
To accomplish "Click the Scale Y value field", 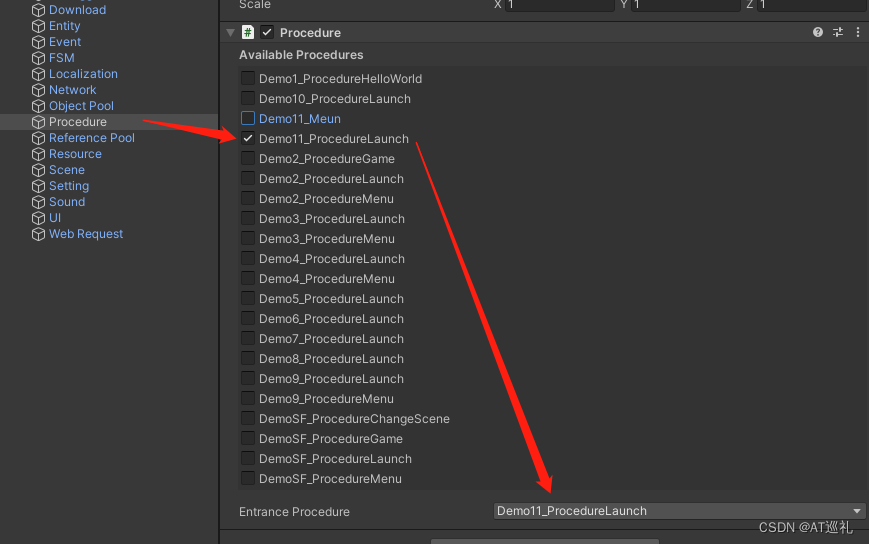I will (686, 5).
